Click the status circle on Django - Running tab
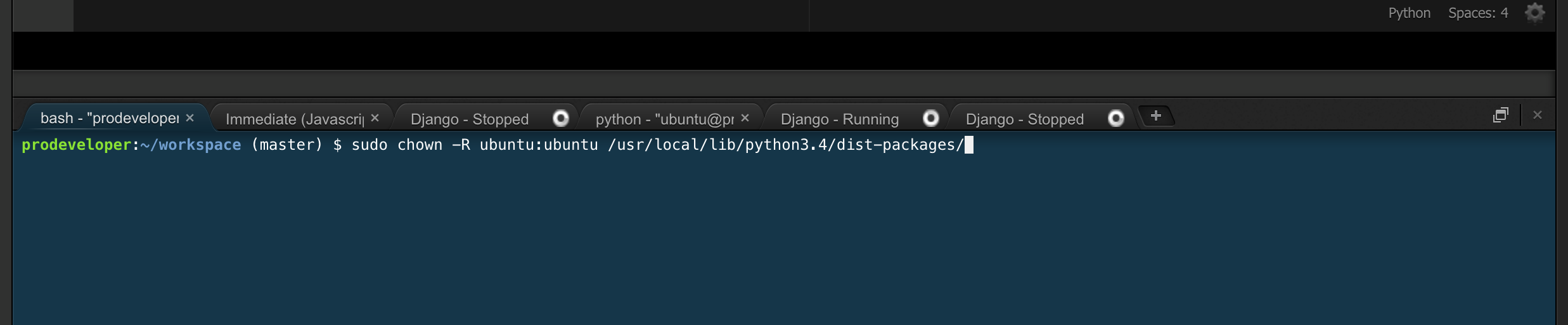This screenshot has width=1568, height=325. (930, 118)
